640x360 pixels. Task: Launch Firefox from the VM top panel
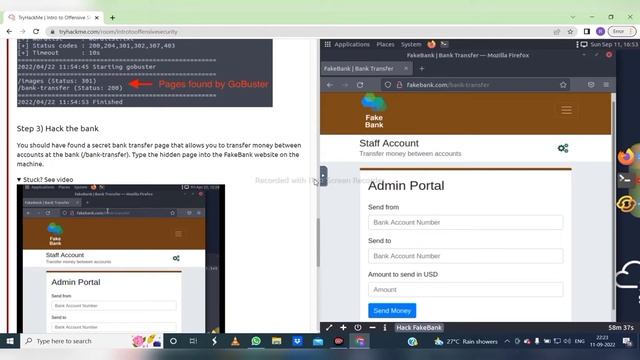[431, 44]
